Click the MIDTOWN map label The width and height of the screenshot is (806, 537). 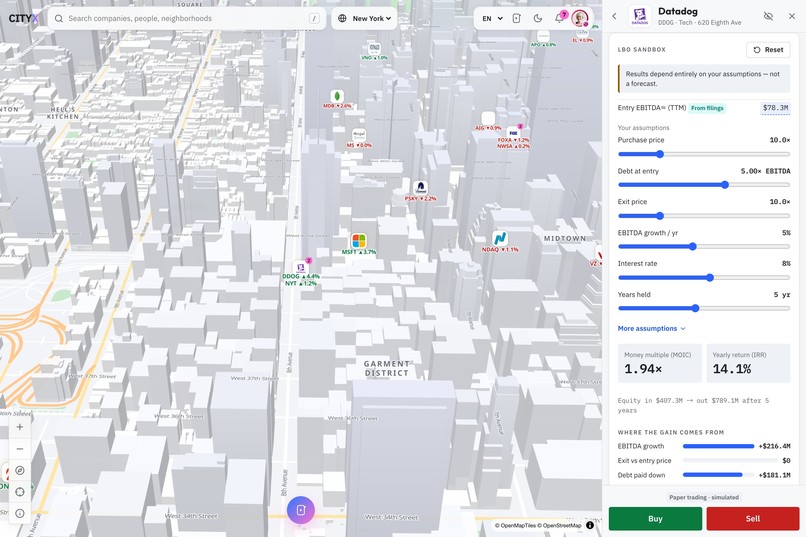point(564,238)
